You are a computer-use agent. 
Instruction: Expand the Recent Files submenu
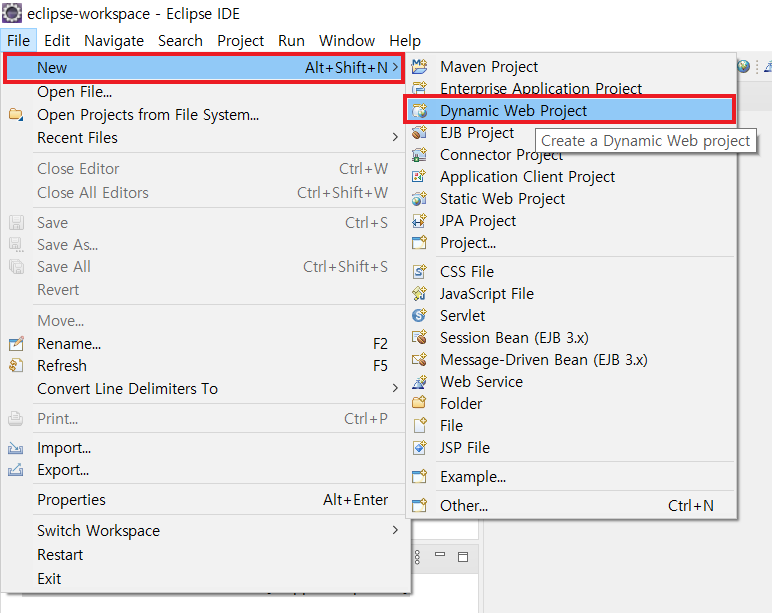coord(395,137)
